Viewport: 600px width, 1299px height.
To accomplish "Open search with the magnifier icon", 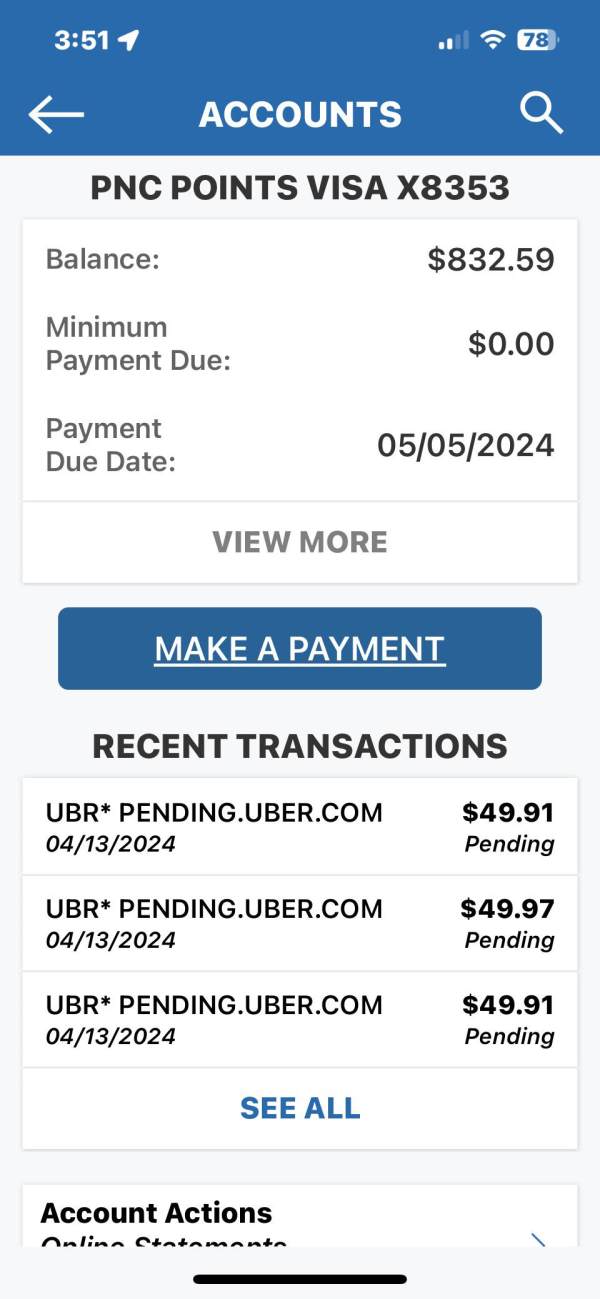I will [541, 113].
